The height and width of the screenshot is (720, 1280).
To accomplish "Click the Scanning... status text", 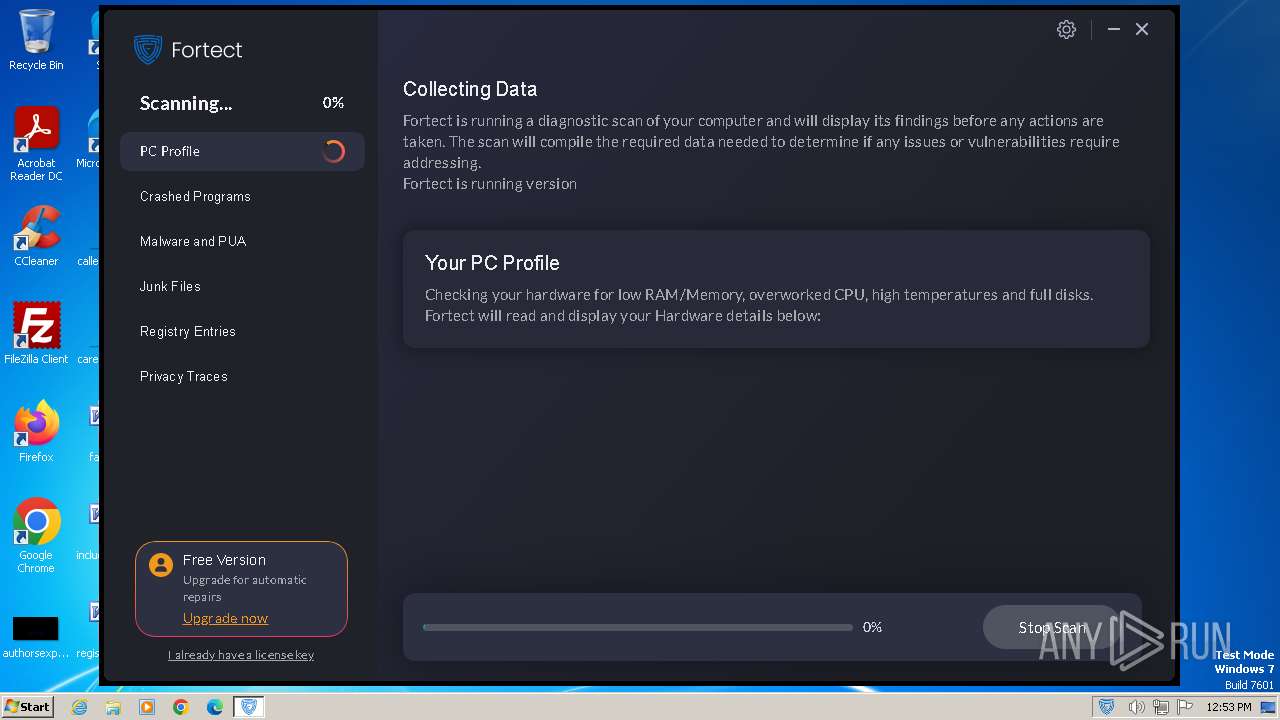I will (x=186, y=103).
